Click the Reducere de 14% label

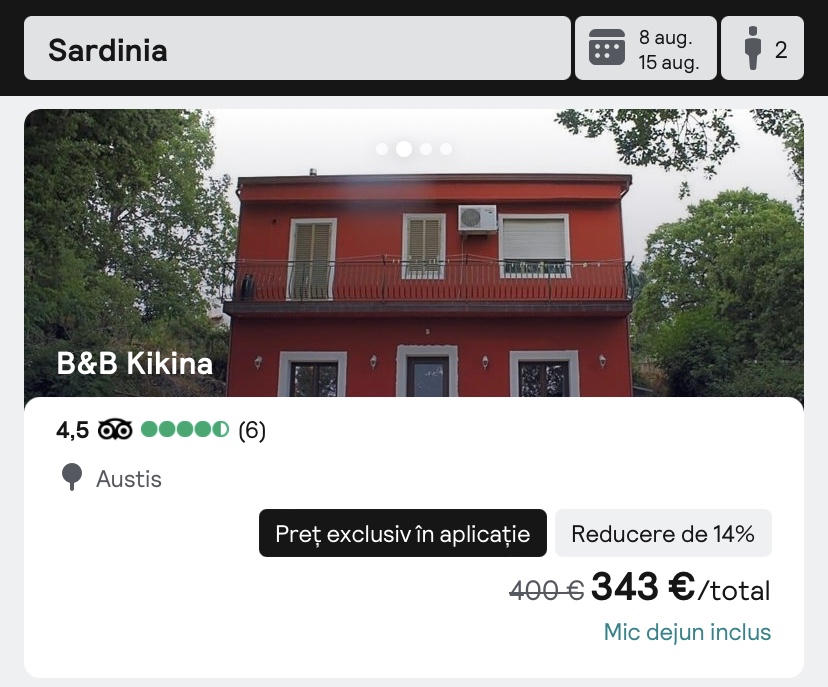pos(663,533)
